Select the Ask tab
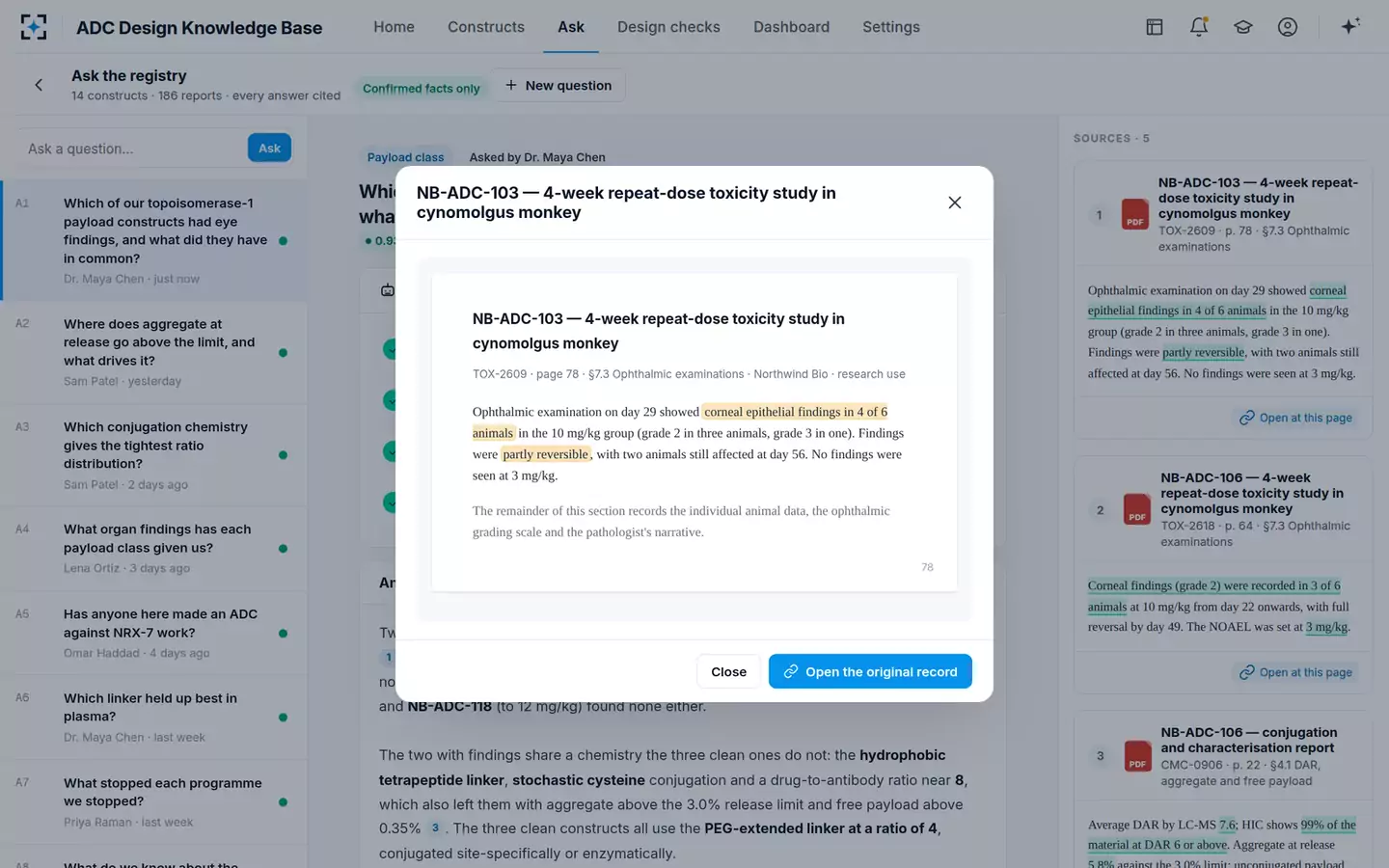1389x868 pixels. pyautogui.click(x=571, y=27)
